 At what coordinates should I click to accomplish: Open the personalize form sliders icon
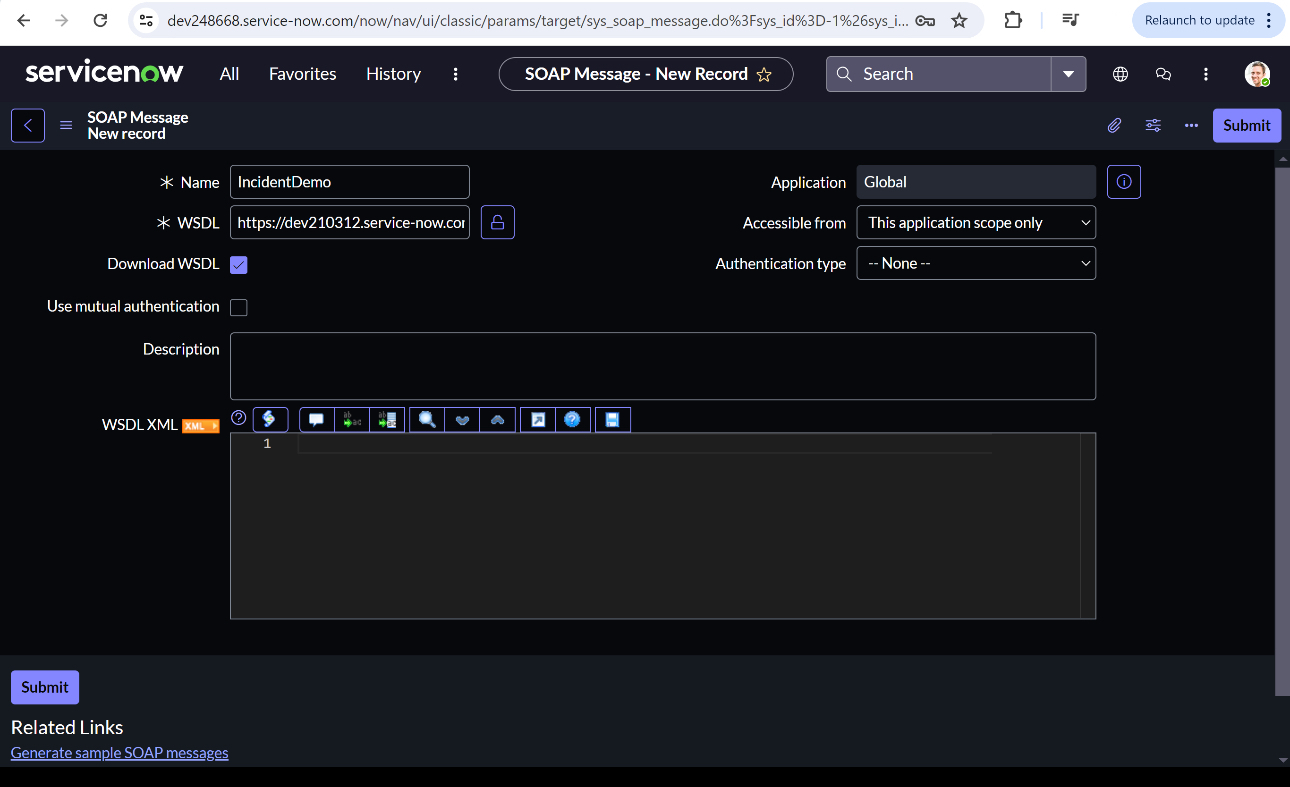pyautogui.click(x=1153, y=125)
